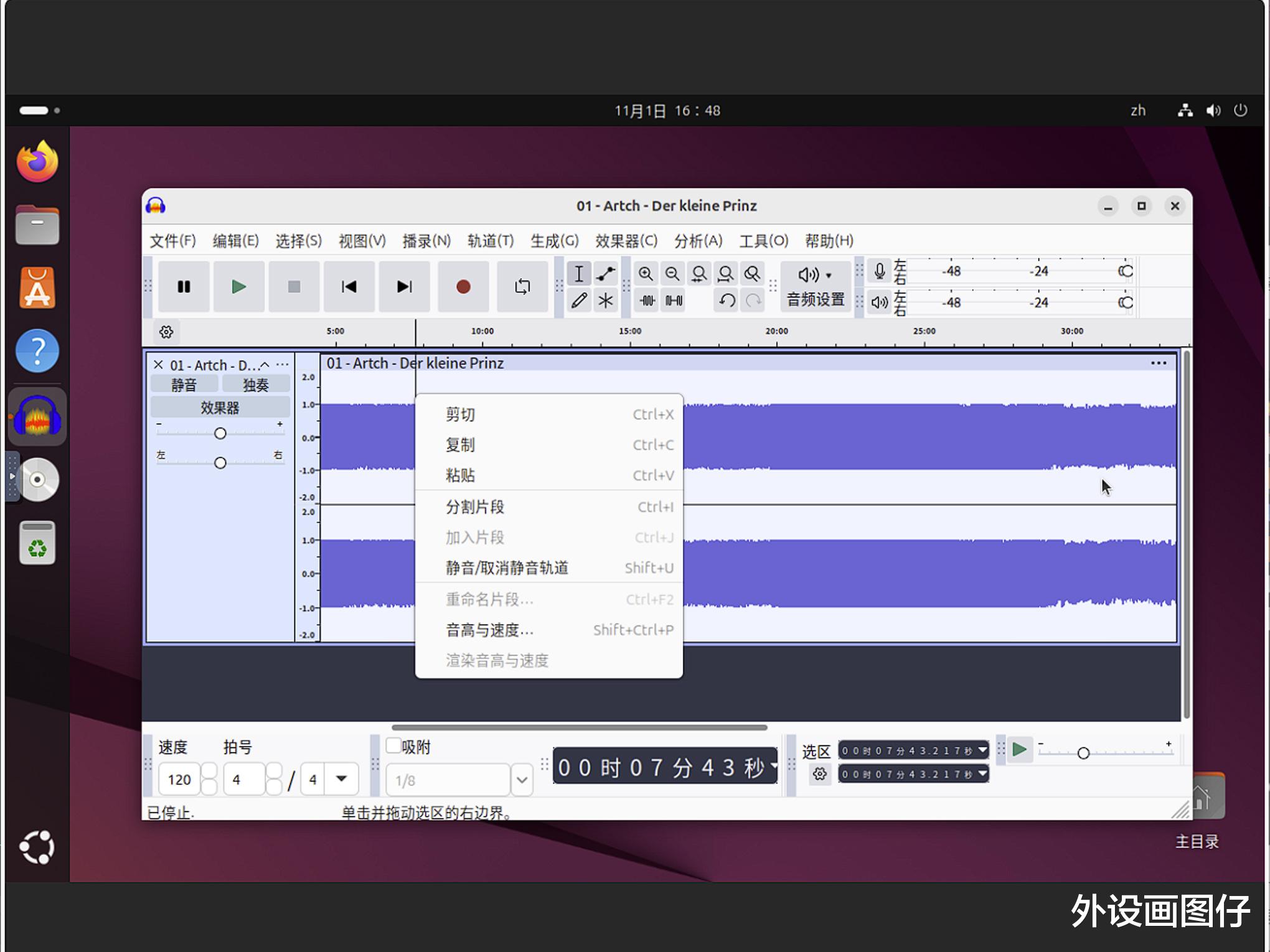Click the Trim audio outside selection icon
The image size is (1270, 952).
coord(647,301)
